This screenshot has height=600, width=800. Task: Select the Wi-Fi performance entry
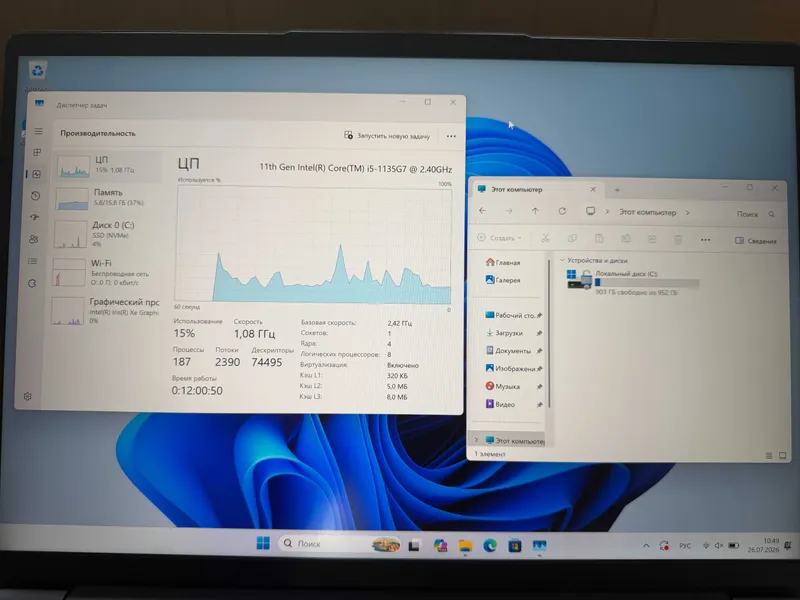point(104,272)
